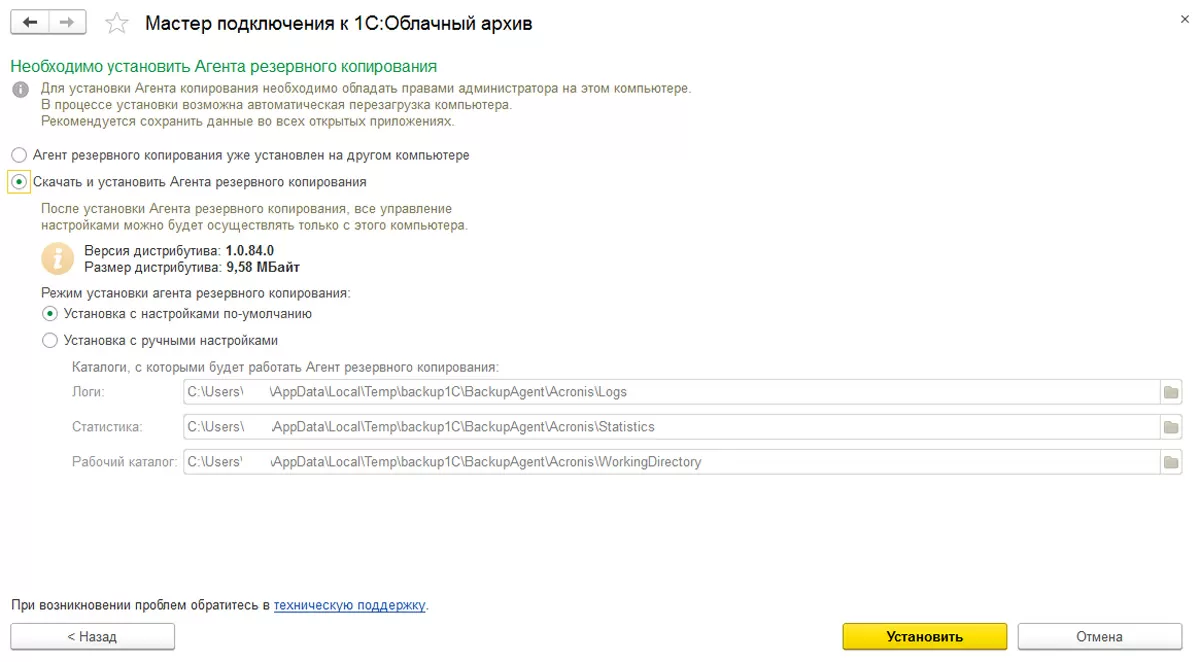The height and width of the screenshot is (662, 1200).
Task: Select 'Агент уже установлен на другом компьютере' option
Action: pos(240,155)
